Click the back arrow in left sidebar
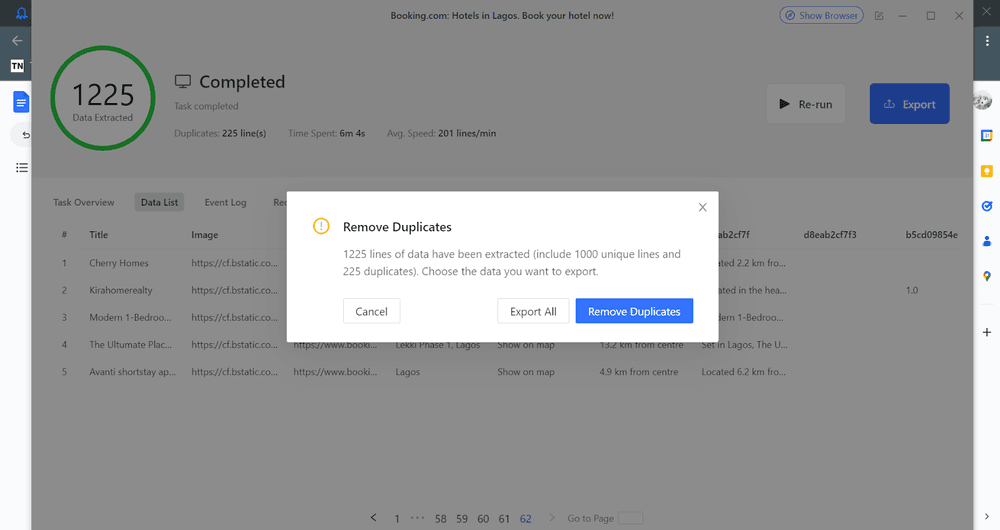 [17, 40]
